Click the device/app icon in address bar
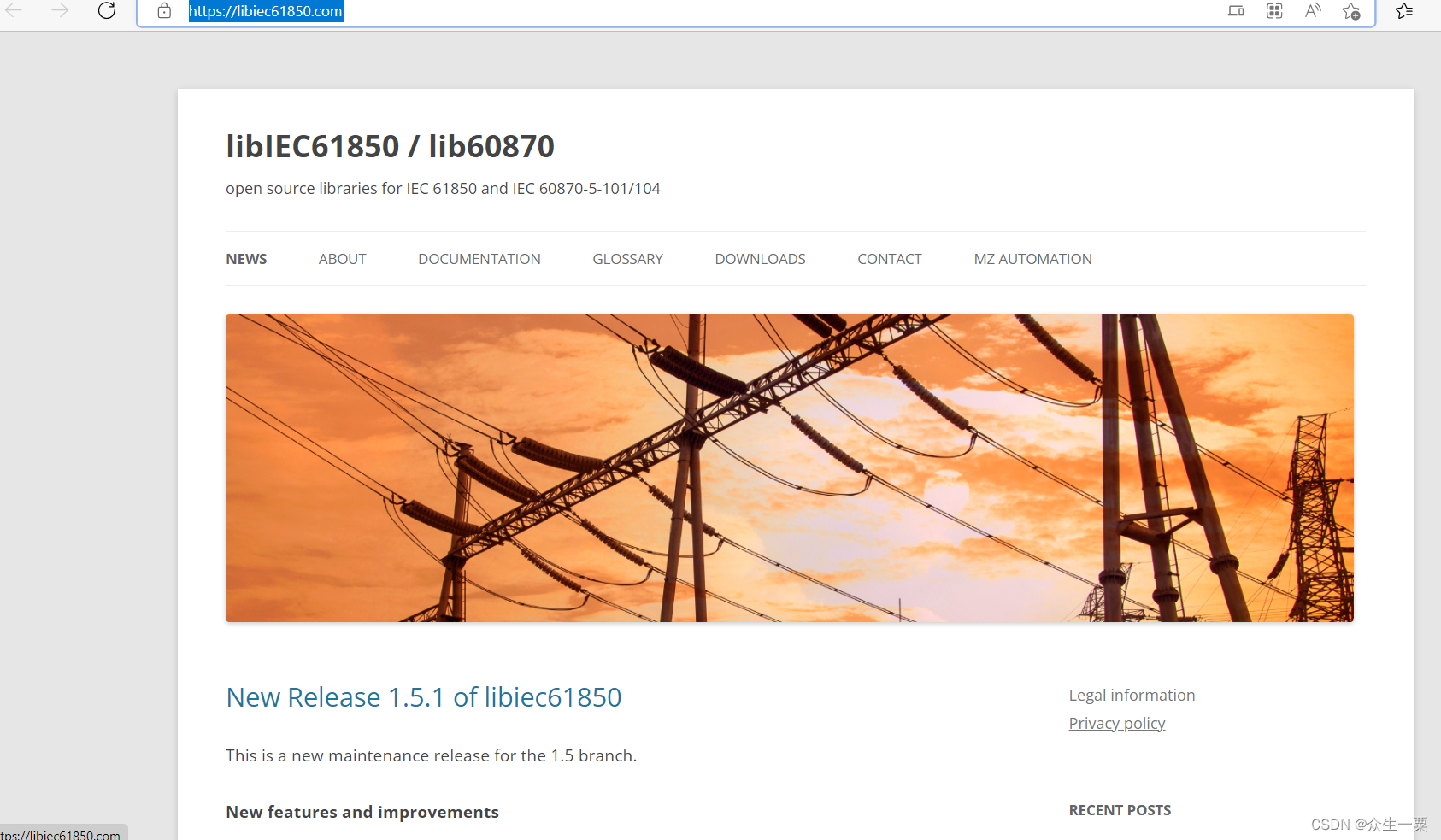 click(1236, 11)
